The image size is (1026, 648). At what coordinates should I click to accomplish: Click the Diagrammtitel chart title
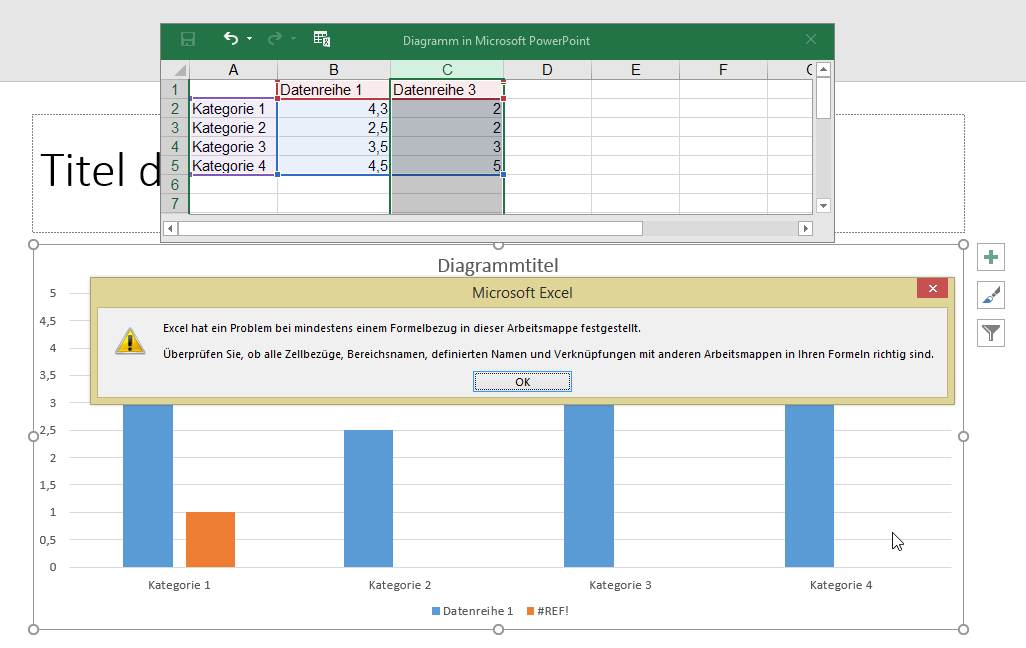click(x=498, y=266)
